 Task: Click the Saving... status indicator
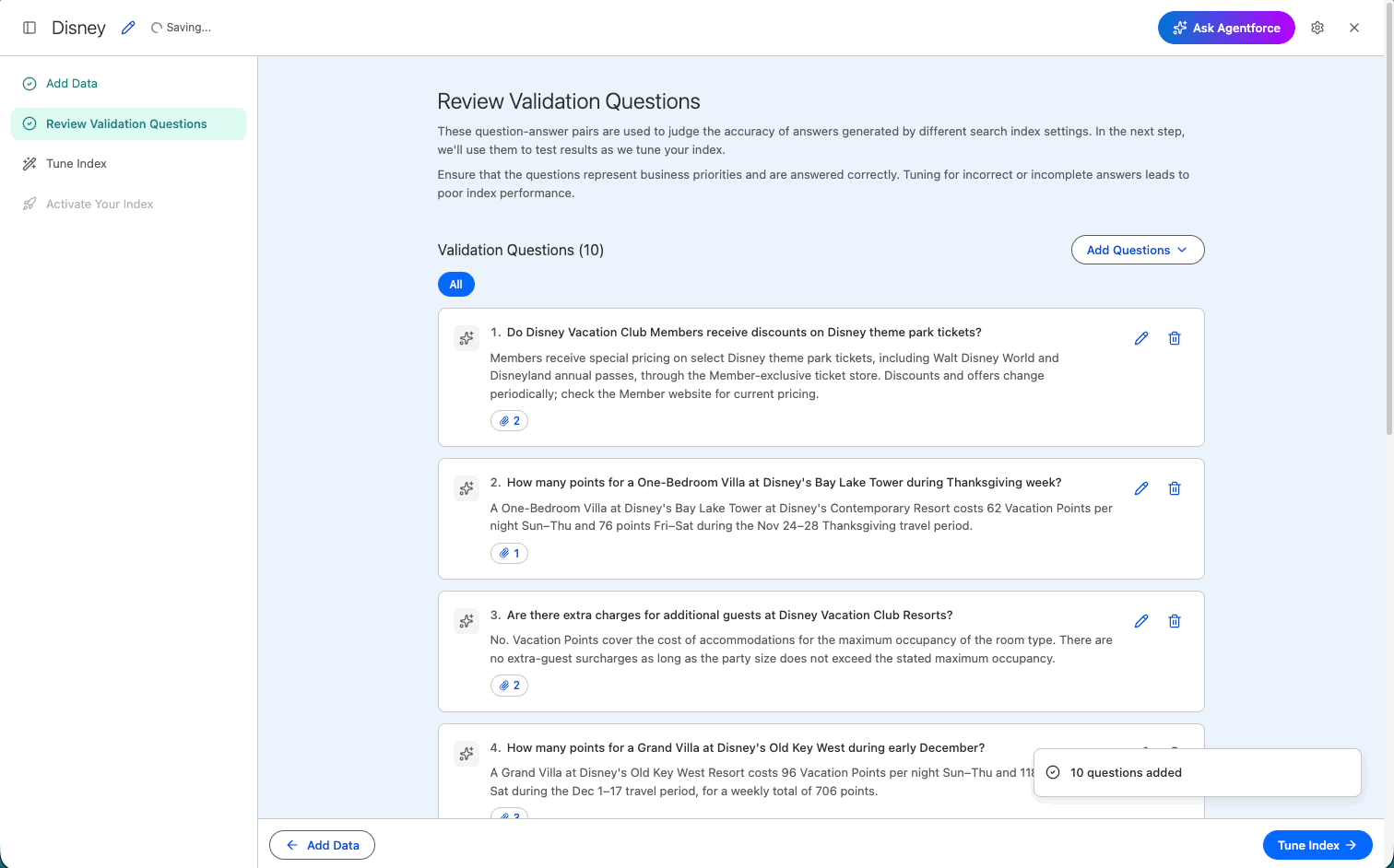tap(182, 28)
